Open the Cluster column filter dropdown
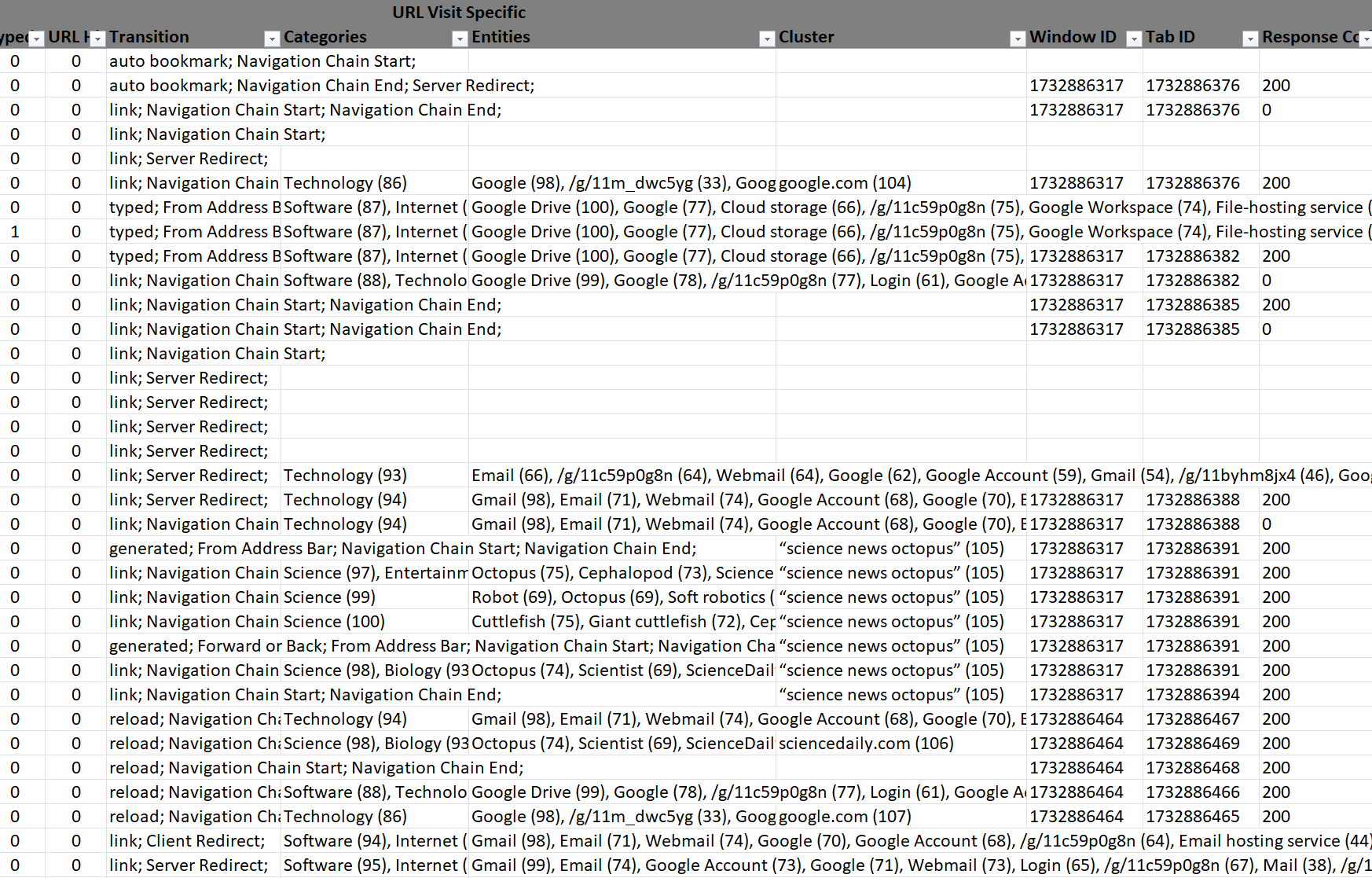Screen dimensions: 1372x878 pyautogui.click(x=1018, y=39)
